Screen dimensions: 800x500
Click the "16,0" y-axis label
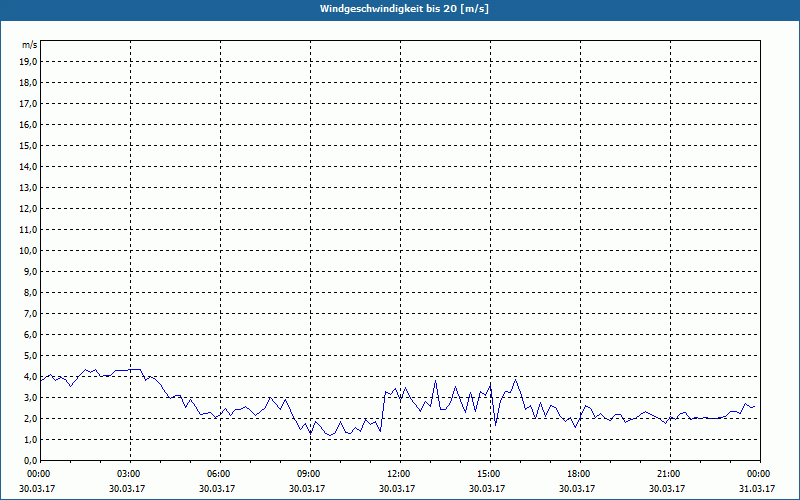(28, 124)
